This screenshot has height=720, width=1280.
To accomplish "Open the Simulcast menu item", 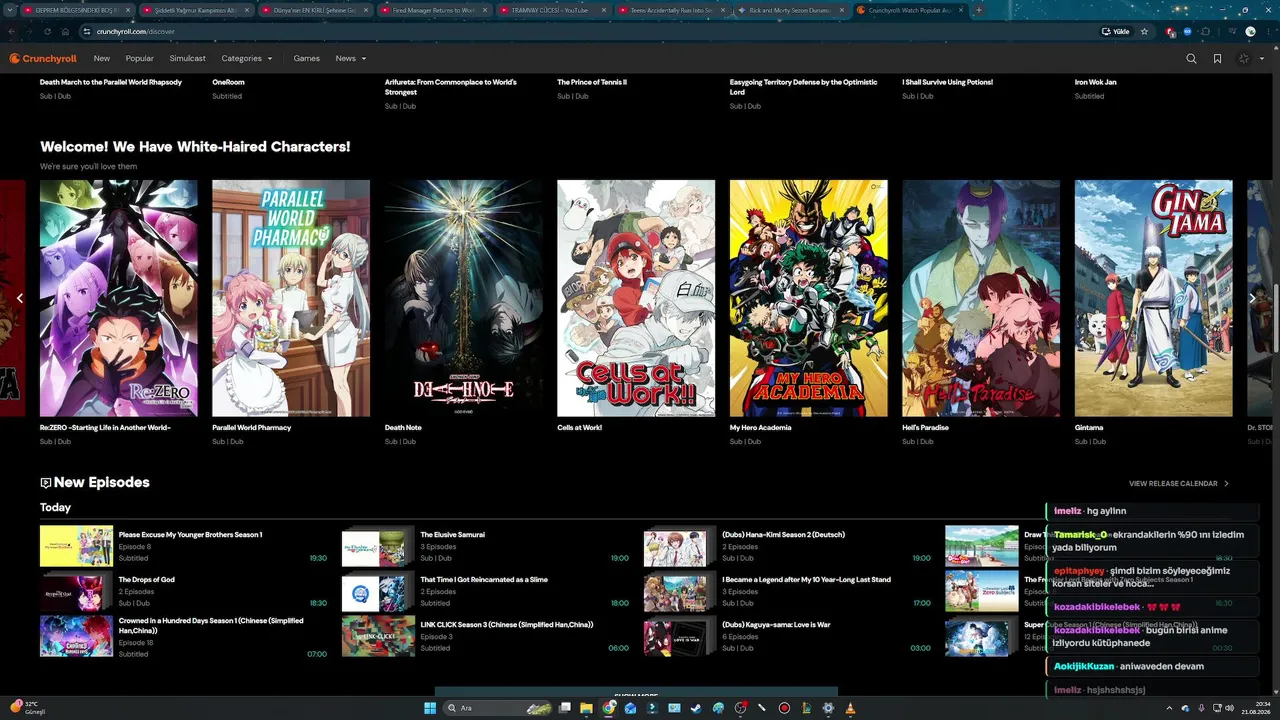I will click(x=188, y=59).
